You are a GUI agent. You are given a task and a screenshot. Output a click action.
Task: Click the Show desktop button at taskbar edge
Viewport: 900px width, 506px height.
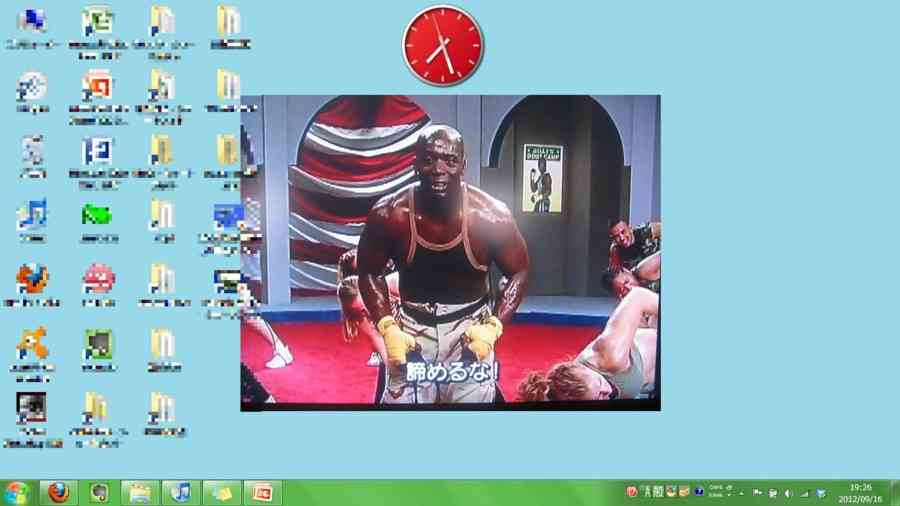pyautogui.click(x=895, y=492)
